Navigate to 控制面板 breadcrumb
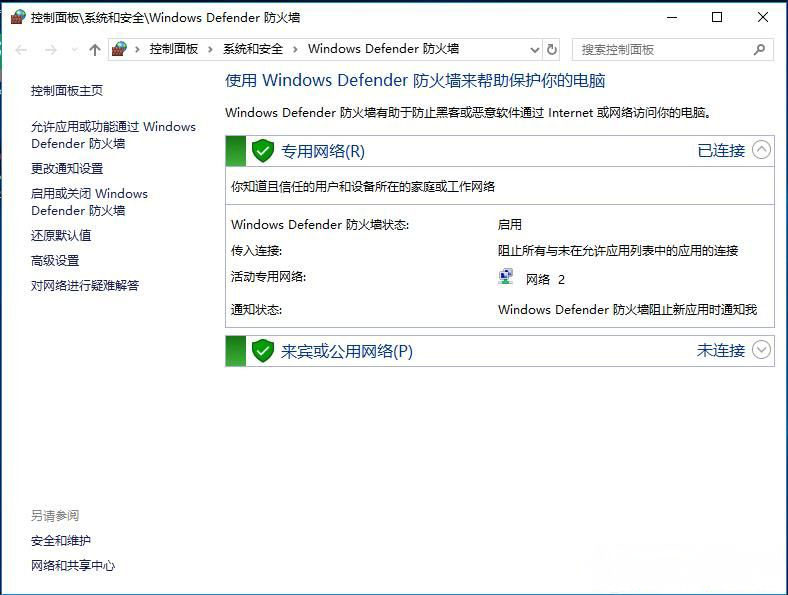 coord(174,49)
